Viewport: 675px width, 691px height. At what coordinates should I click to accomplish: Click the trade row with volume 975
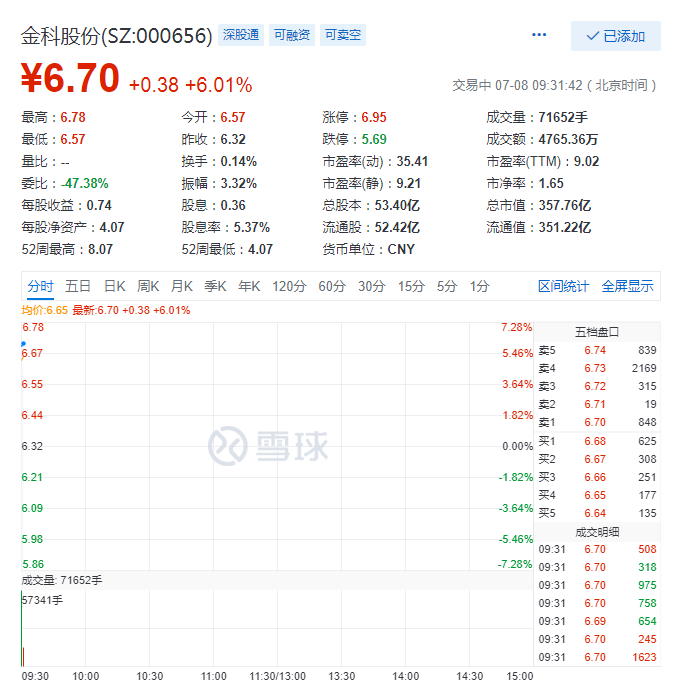[x=597, y=585]
